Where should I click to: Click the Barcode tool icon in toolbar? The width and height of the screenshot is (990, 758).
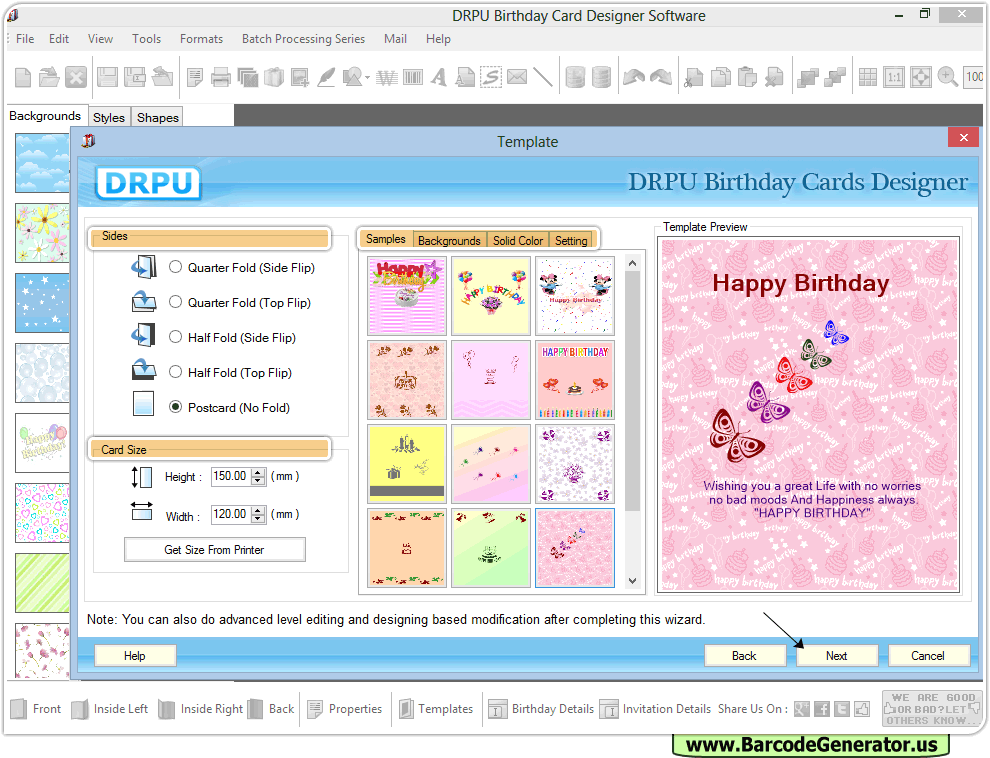[413, 78]
